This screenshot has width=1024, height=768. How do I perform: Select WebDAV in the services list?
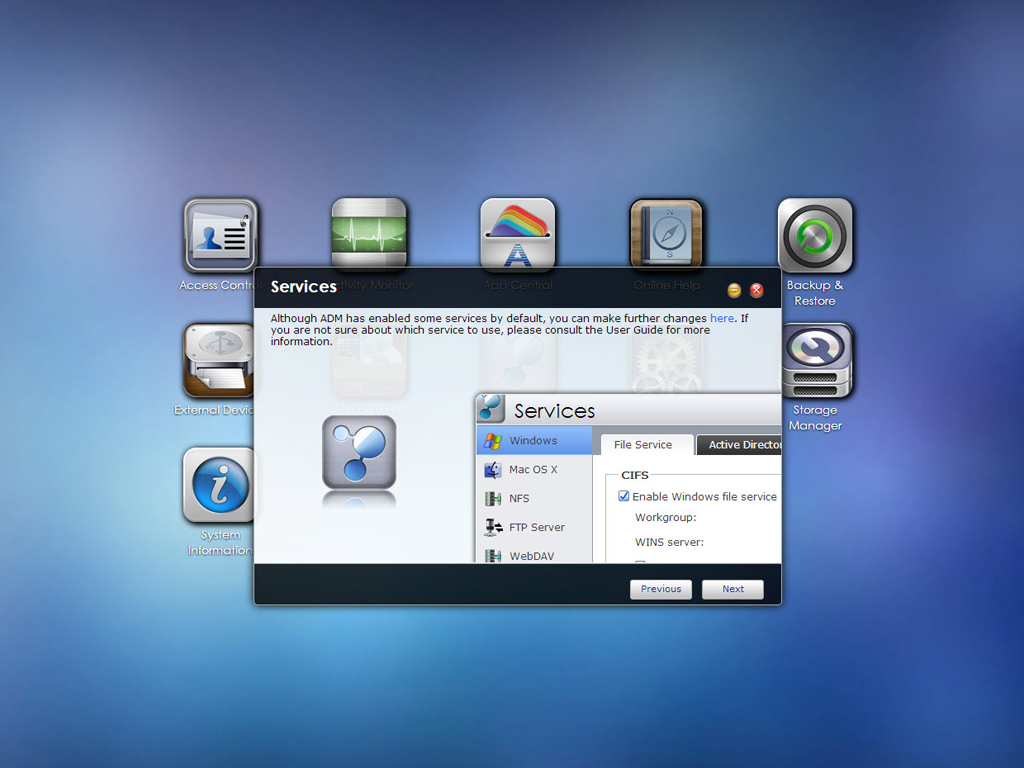pos(535,554)
